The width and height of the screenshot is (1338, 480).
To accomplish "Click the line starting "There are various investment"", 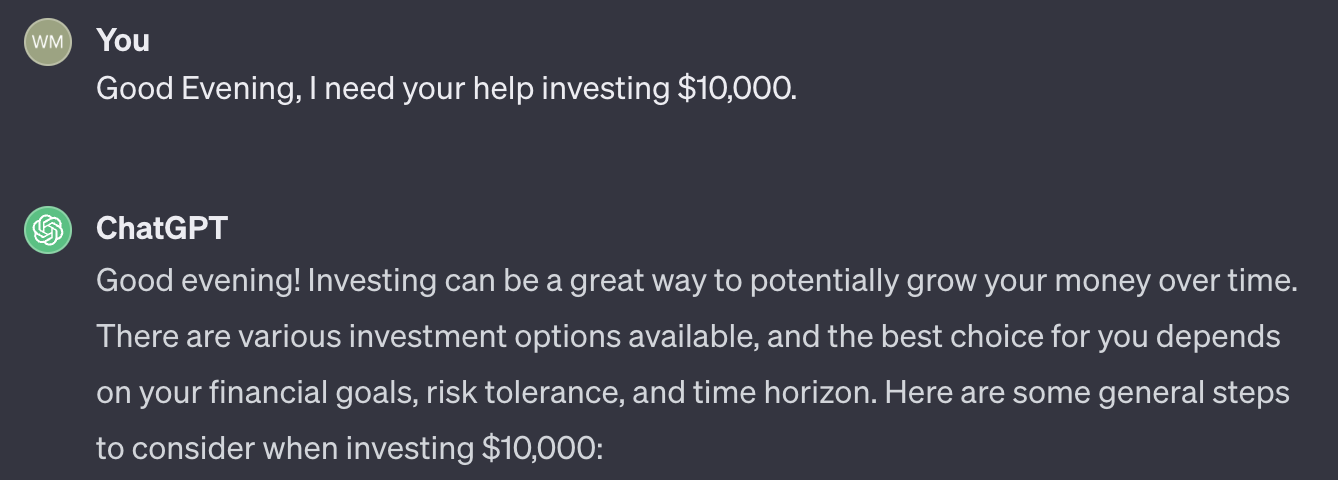I will [688, 337].
